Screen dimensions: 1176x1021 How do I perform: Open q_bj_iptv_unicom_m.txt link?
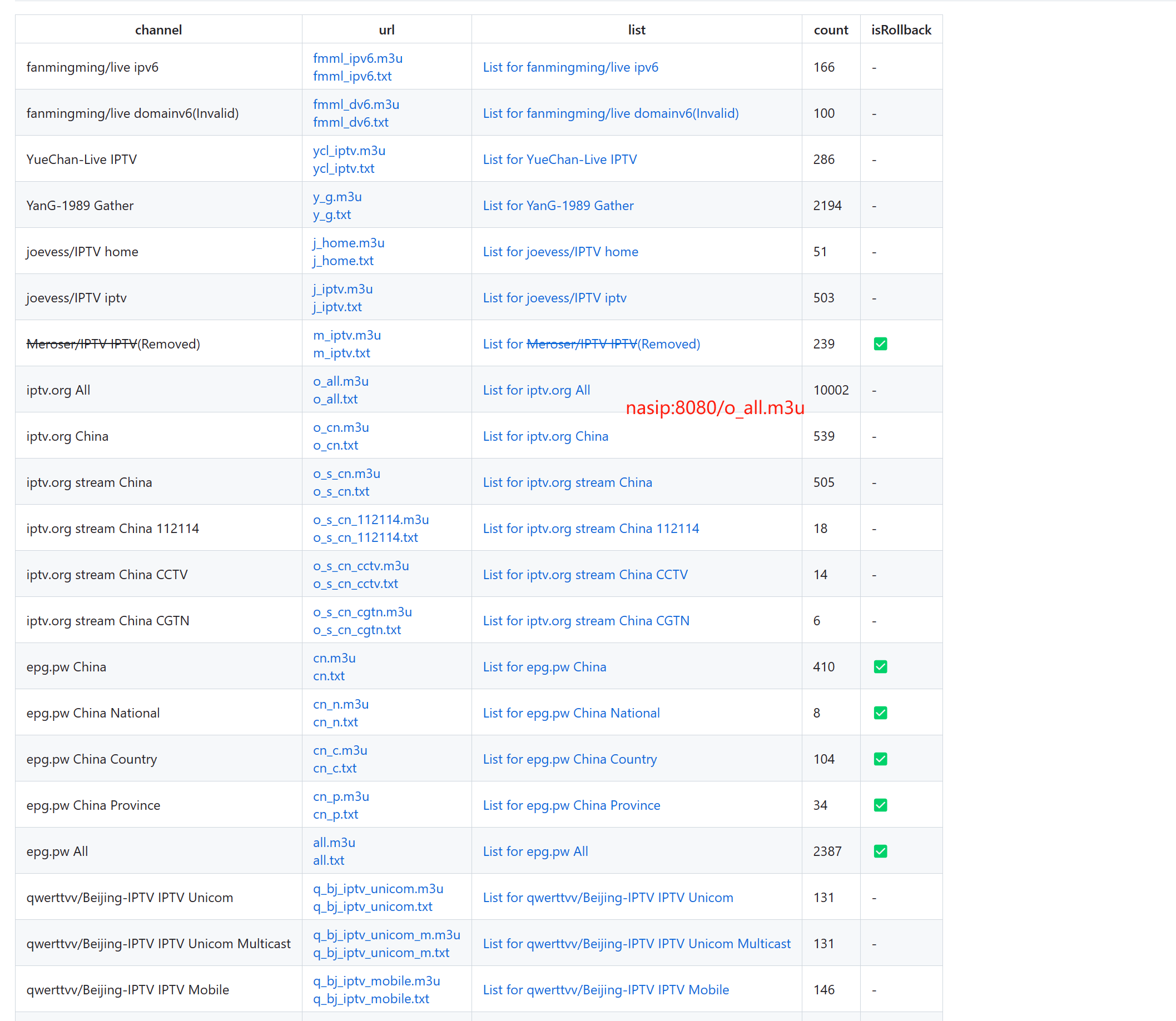pyautogui.click(x=381, y=953)
